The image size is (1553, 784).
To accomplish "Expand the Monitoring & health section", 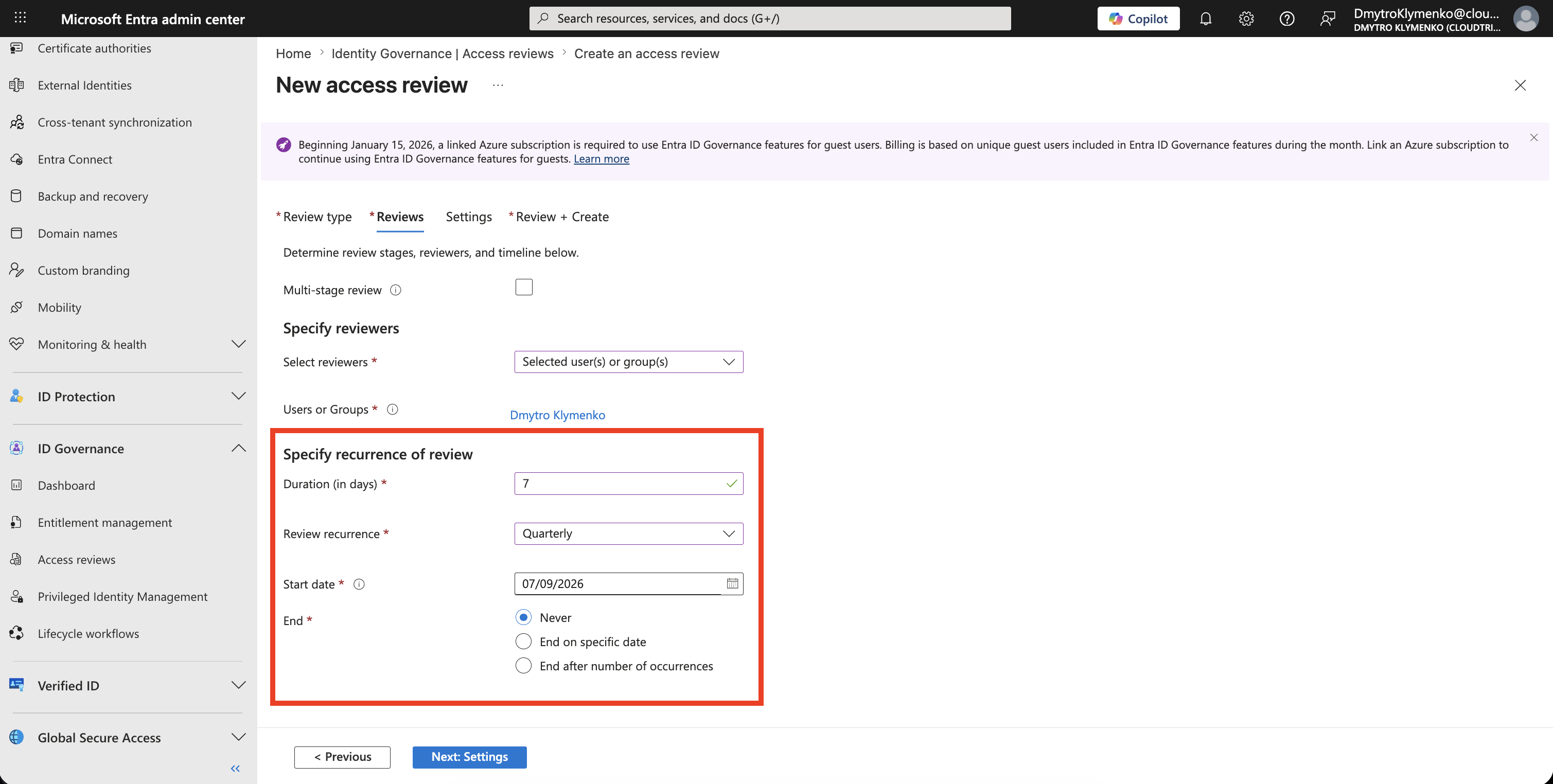I will click(x=238, y=344).
